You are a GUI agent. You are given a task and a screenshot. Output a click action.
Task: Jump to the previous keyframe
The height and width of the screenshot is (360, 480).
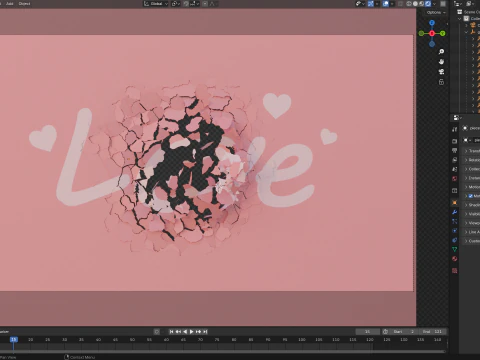[x=178, y=332]
